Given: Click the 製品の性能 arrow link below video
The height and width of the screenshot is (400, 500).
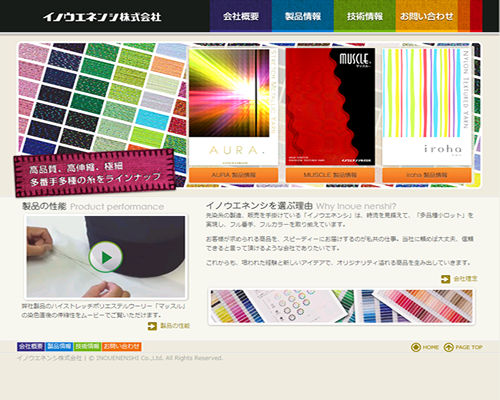Looking at the screenshot, I should [175, 326].
